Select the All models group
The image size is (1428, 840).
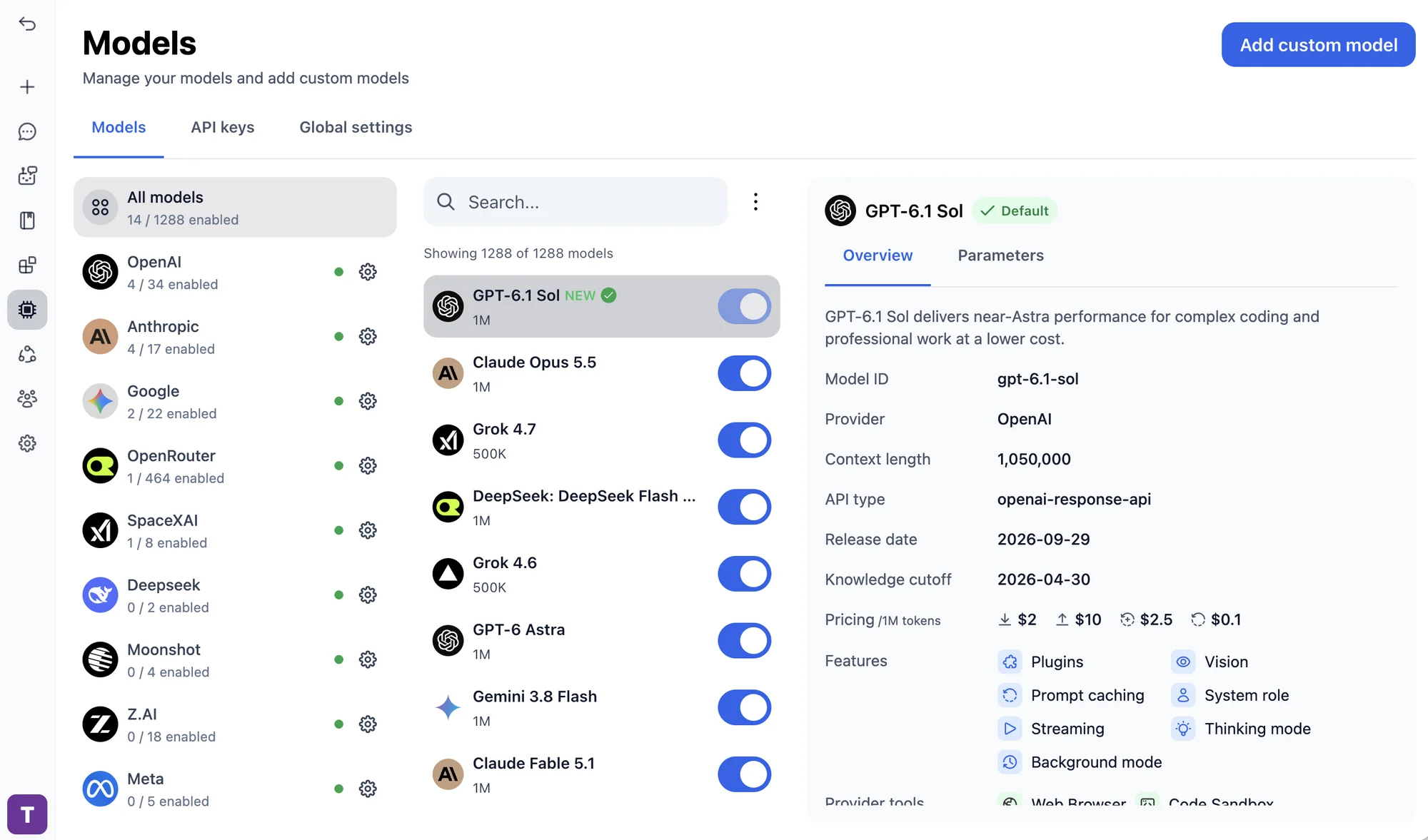[x=235, y=207]
